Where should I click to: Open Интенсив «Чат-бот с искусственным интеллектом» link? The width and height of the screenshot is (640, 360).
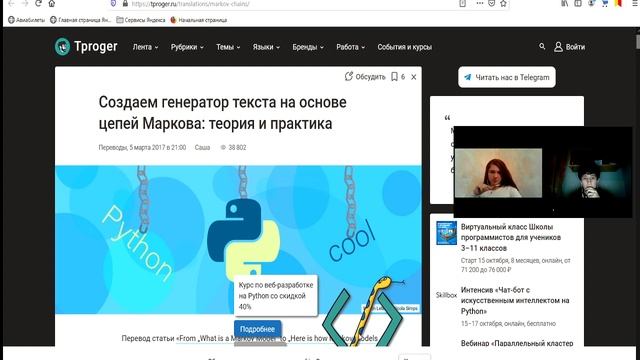515,300
